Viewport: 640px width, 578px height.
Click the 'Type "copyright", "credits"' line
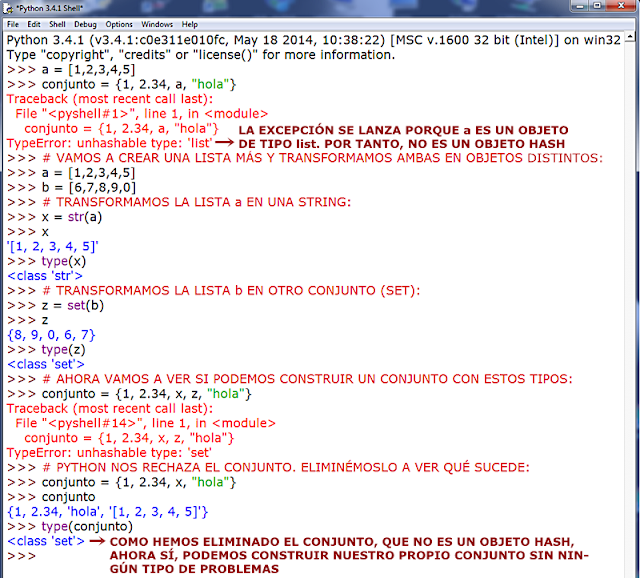point(200,55)
